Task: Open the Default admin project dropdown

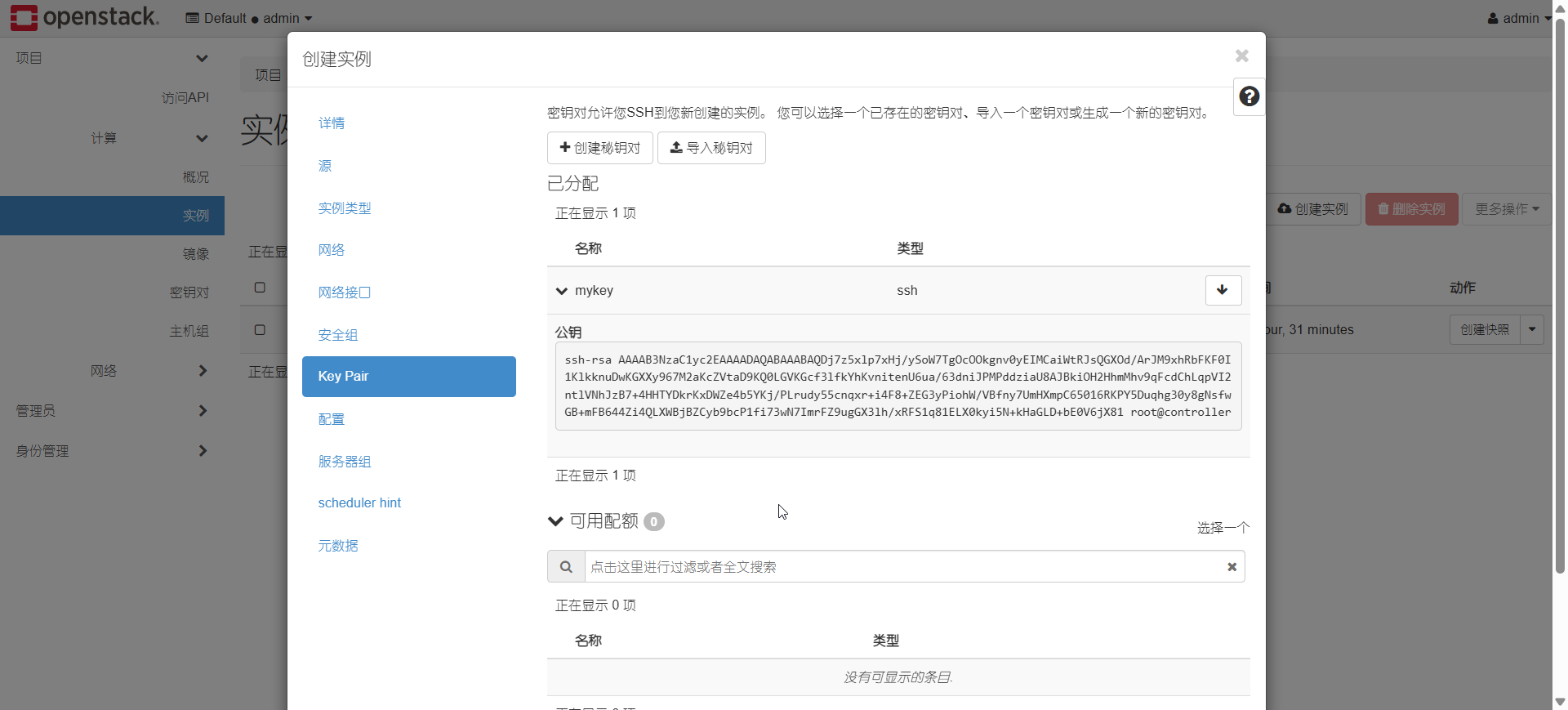Action: [x=249, y=18]
